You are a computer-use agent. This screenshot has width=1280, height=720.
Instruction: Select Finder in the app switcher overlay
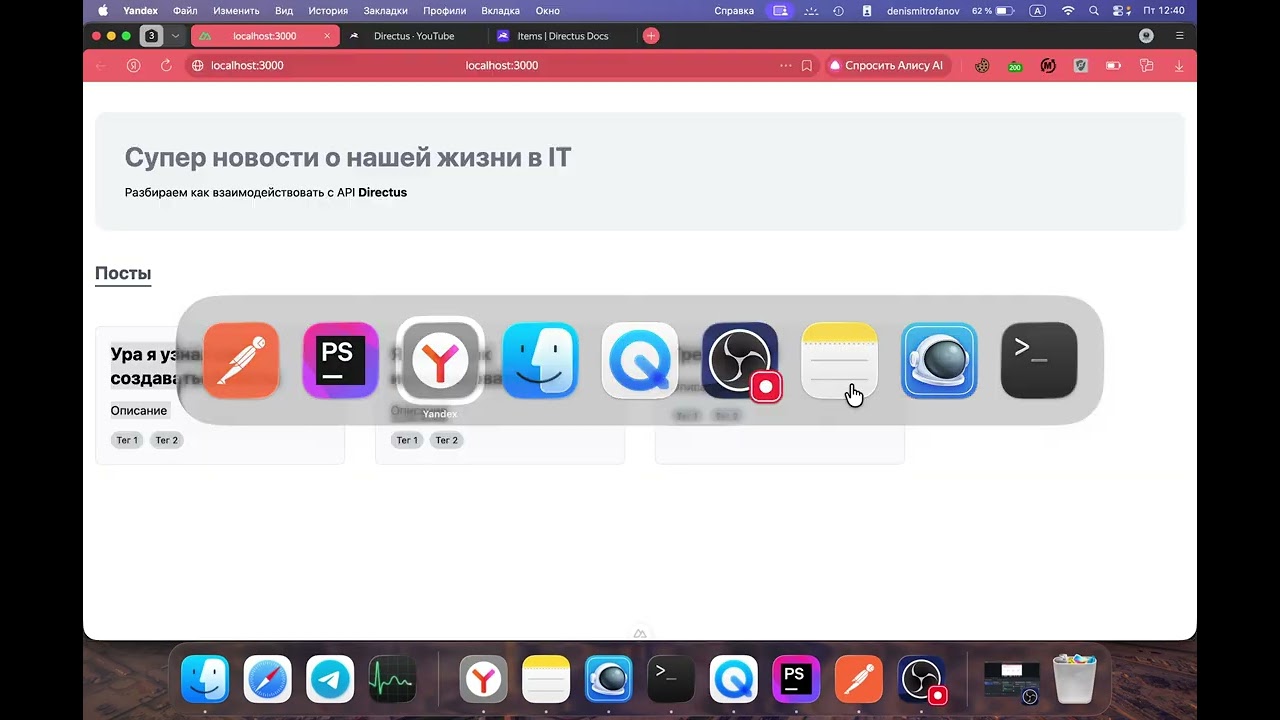540,360
